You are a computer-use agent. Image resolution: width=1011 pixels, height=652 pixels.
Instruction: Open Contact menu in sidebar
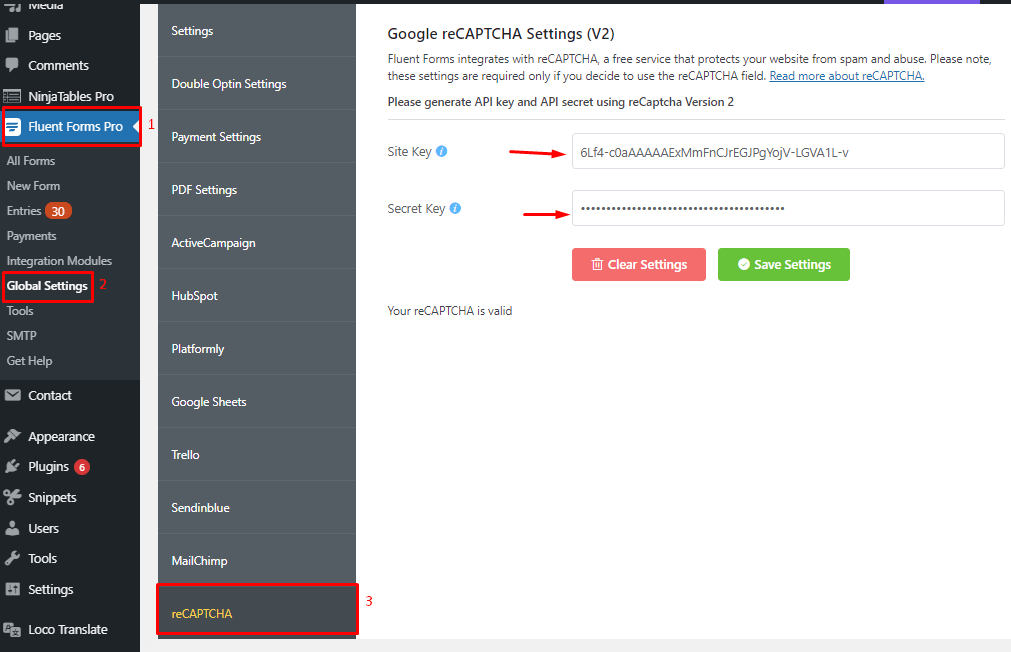tap(50, 395)
